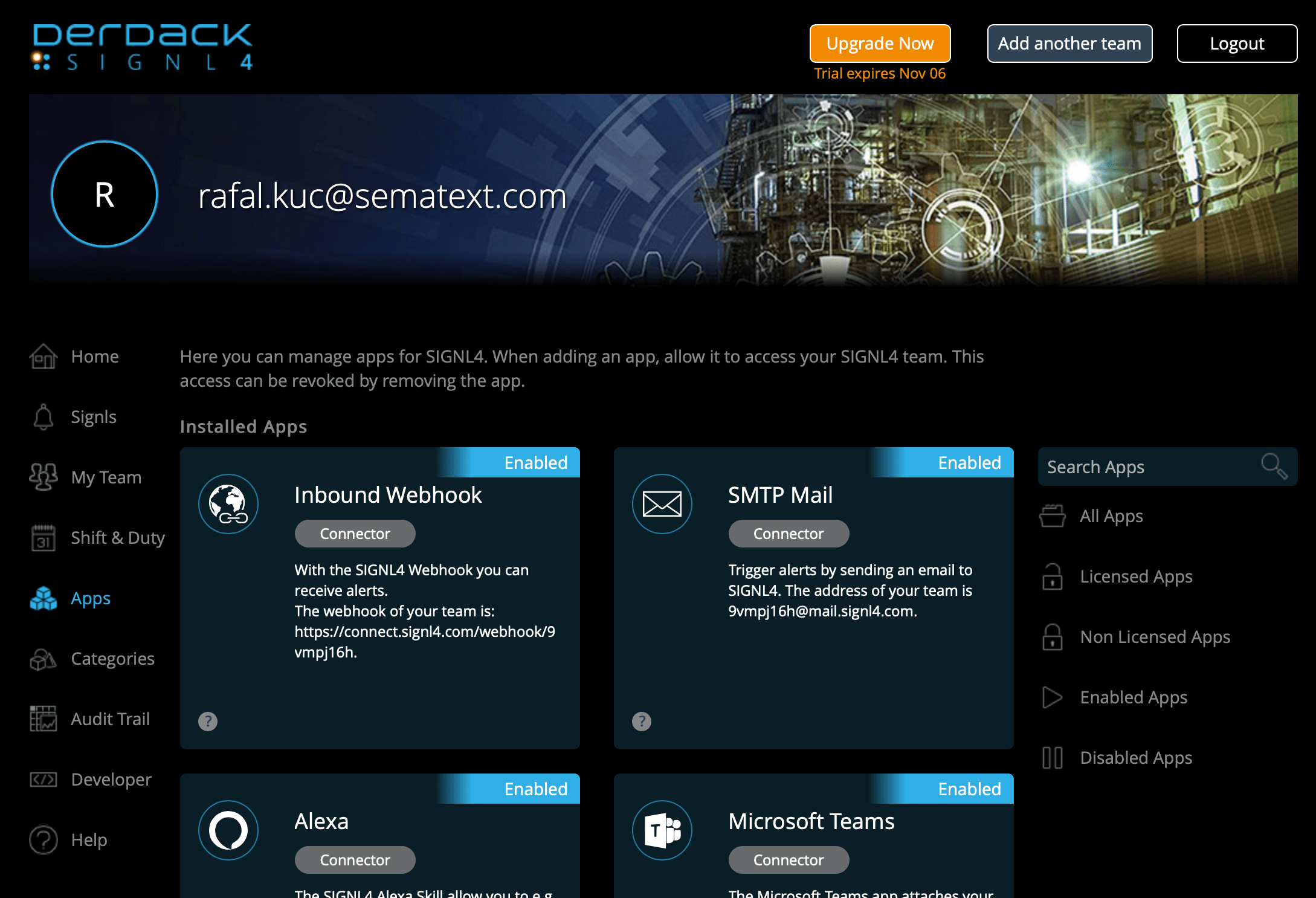Click the Inbound Webhook connector icon

tap(230, 502)
